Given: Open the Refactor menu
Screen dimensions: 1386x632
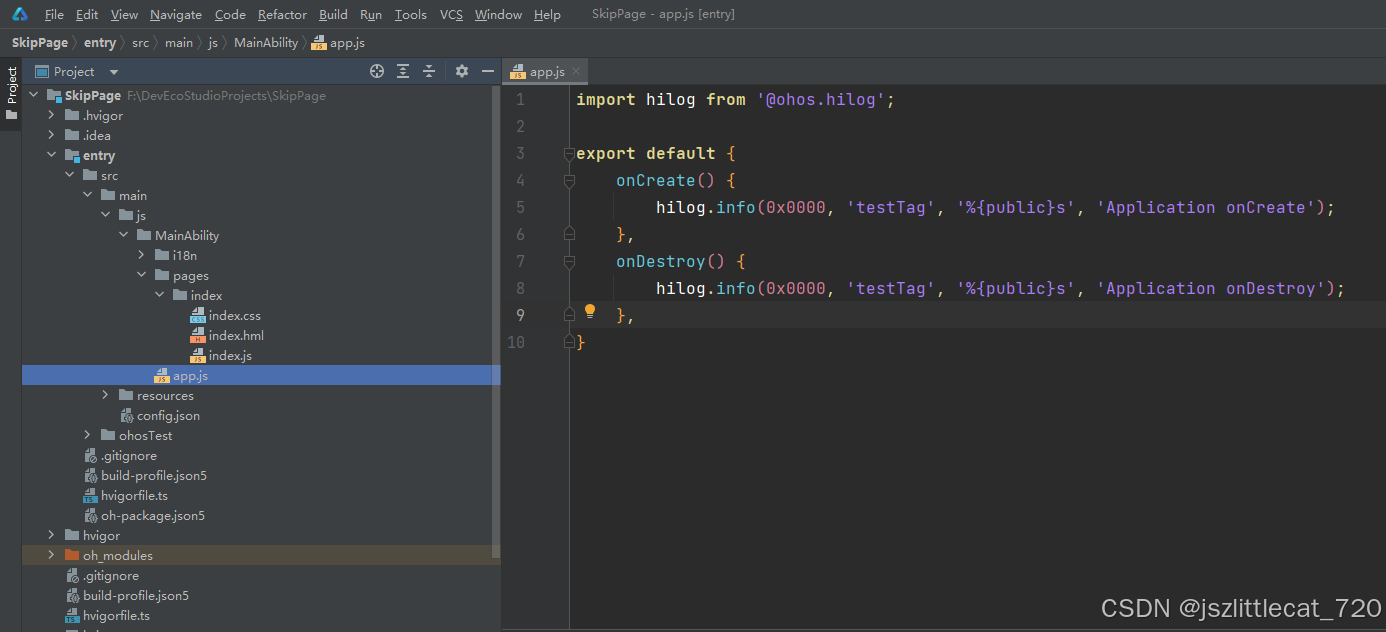Looking at the screenshot, I should 282,15.
